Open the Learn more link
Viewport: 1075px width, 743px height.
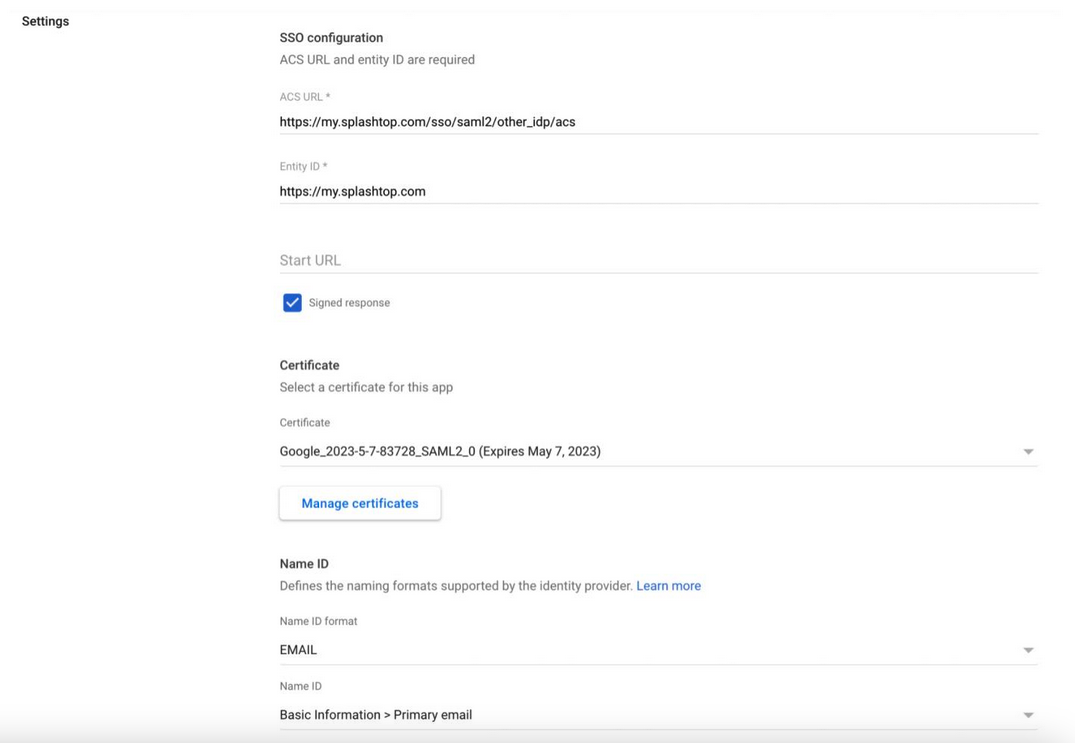pyautogui.click(x=668, y=586)
